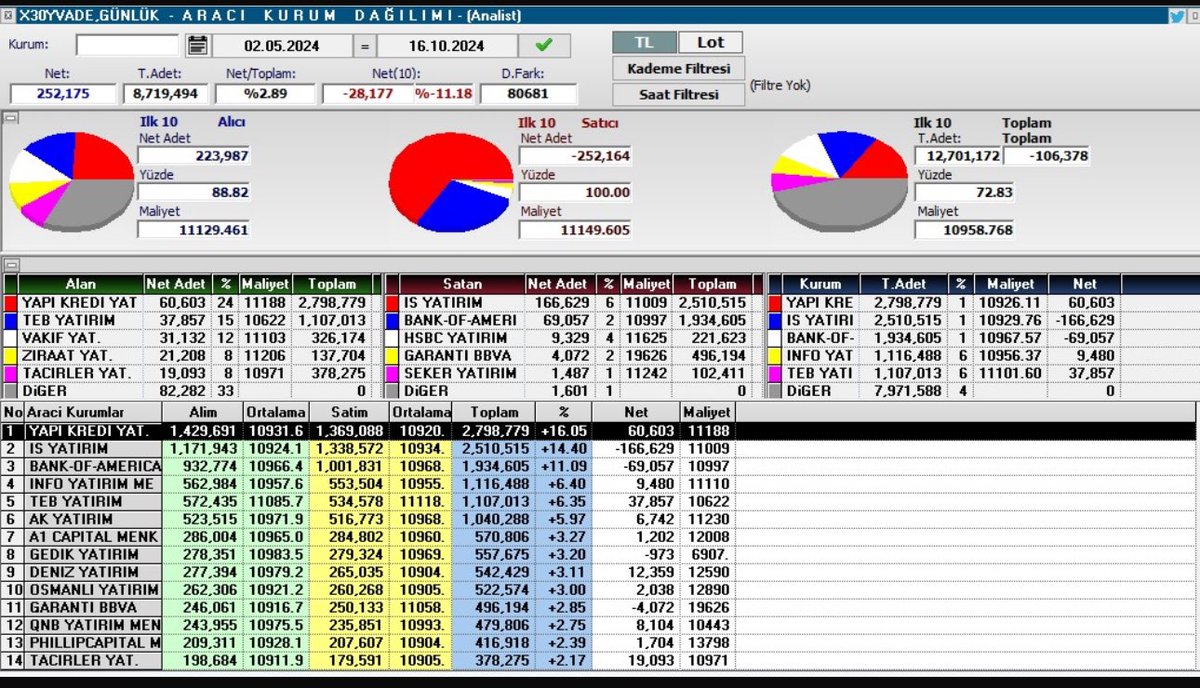This screenshot has width=1200, height=688.
Task: Click the T.Adet value 8,719,494
Action: 166,94
